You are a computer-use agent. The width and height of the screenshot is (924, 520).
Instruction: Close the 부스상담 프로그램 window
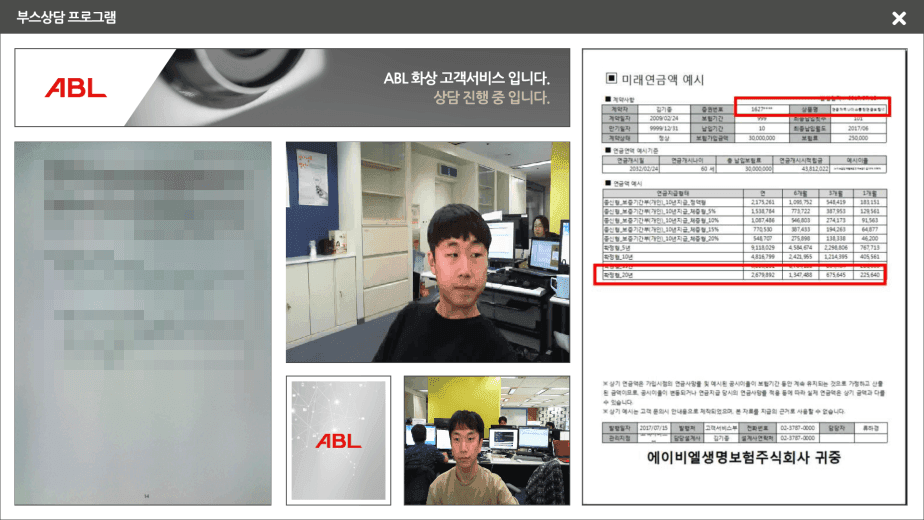[x=899, y=18]
